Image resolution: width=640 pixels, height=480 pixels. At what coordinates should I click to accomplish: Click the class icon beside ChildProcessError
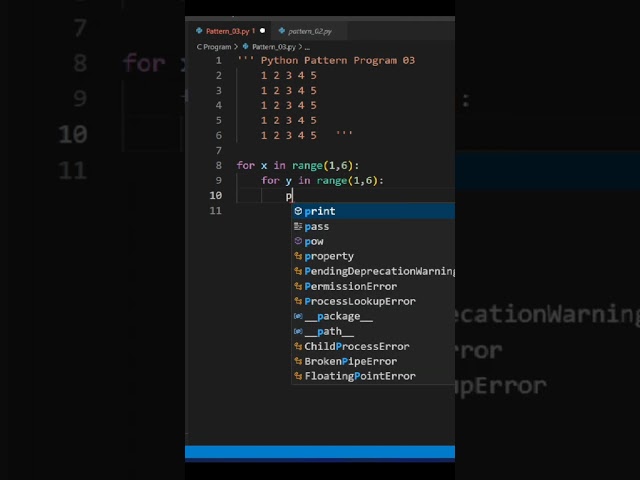pyautogui.click(x=298, y=346)
